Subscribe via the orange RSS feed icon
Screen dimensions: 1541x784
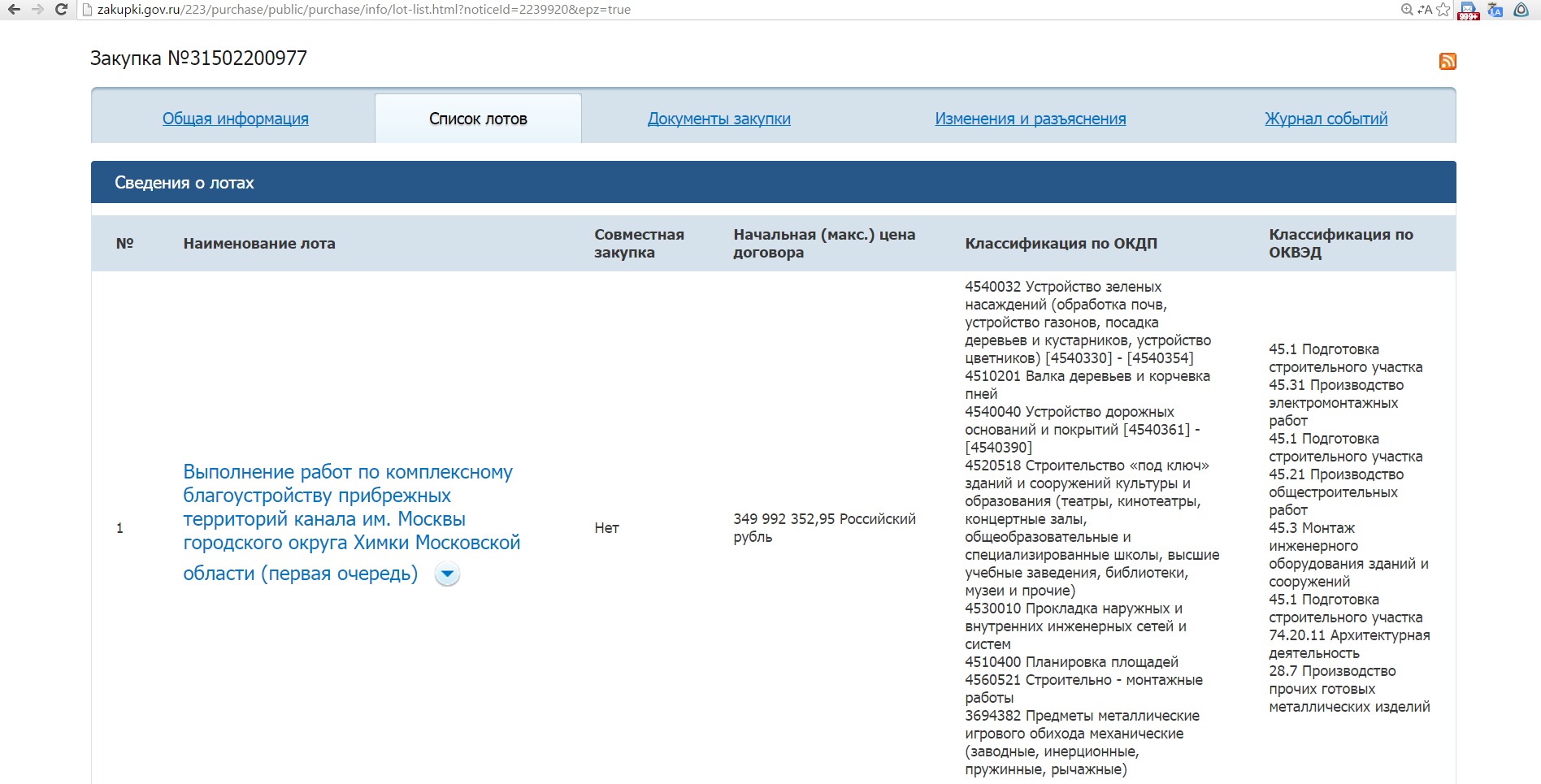point(1447,62)
